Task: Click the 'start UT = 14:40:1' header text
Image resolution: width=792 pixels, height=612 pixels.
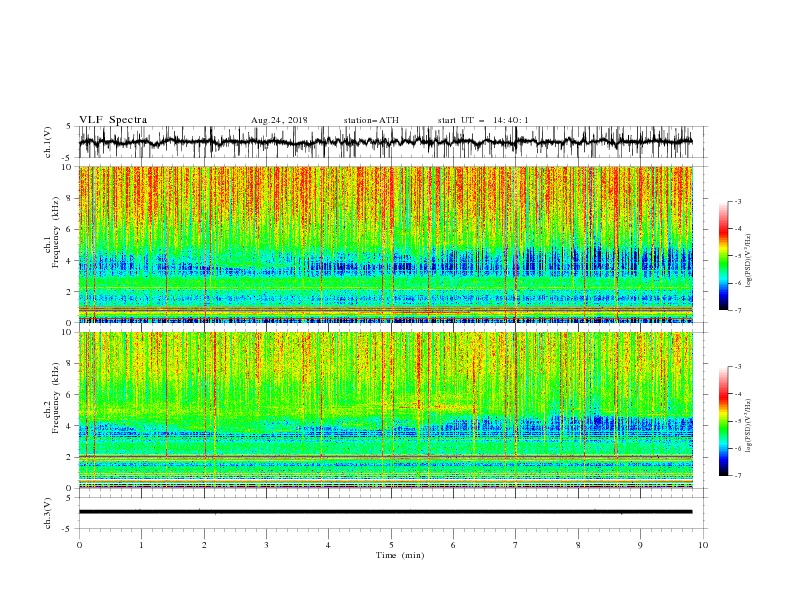Action: 483,120
